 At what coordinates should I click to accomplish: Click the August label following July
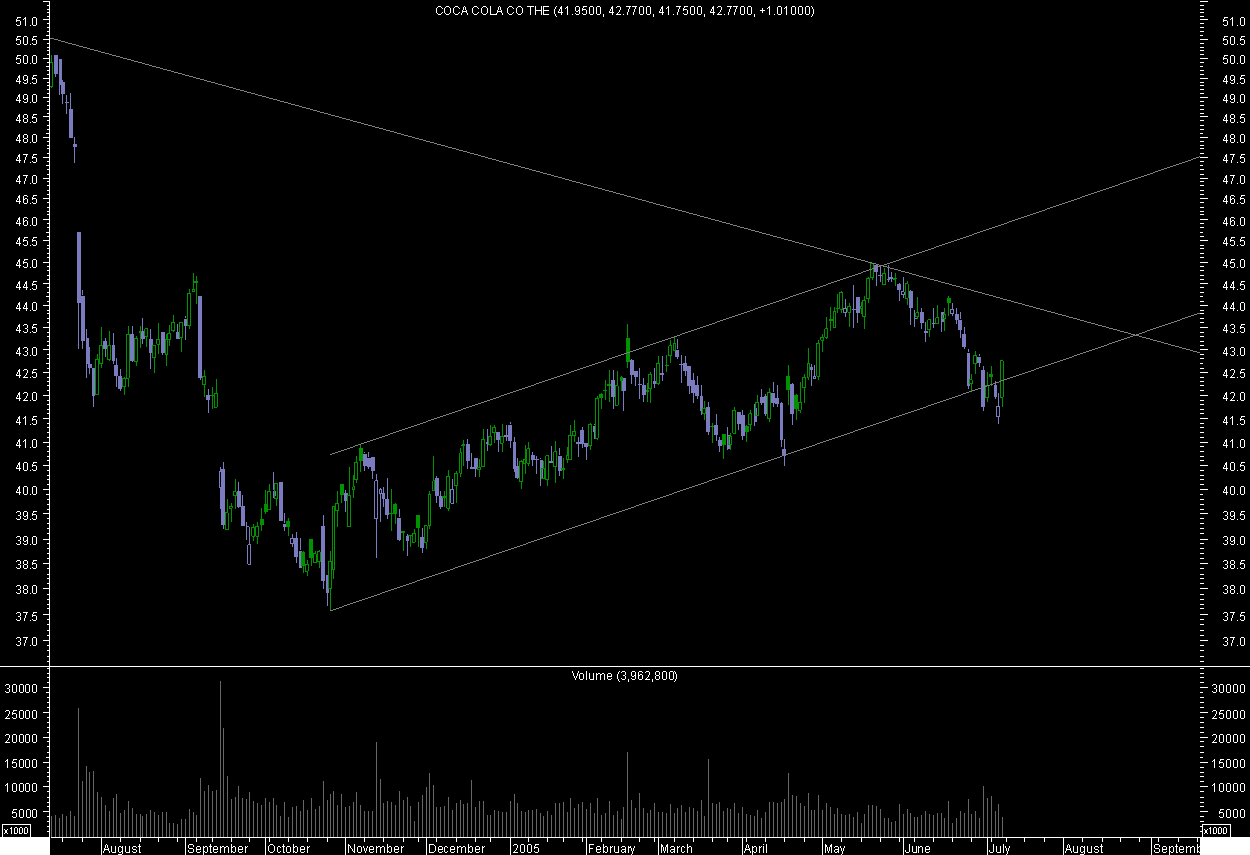[x=1083, y=849]
